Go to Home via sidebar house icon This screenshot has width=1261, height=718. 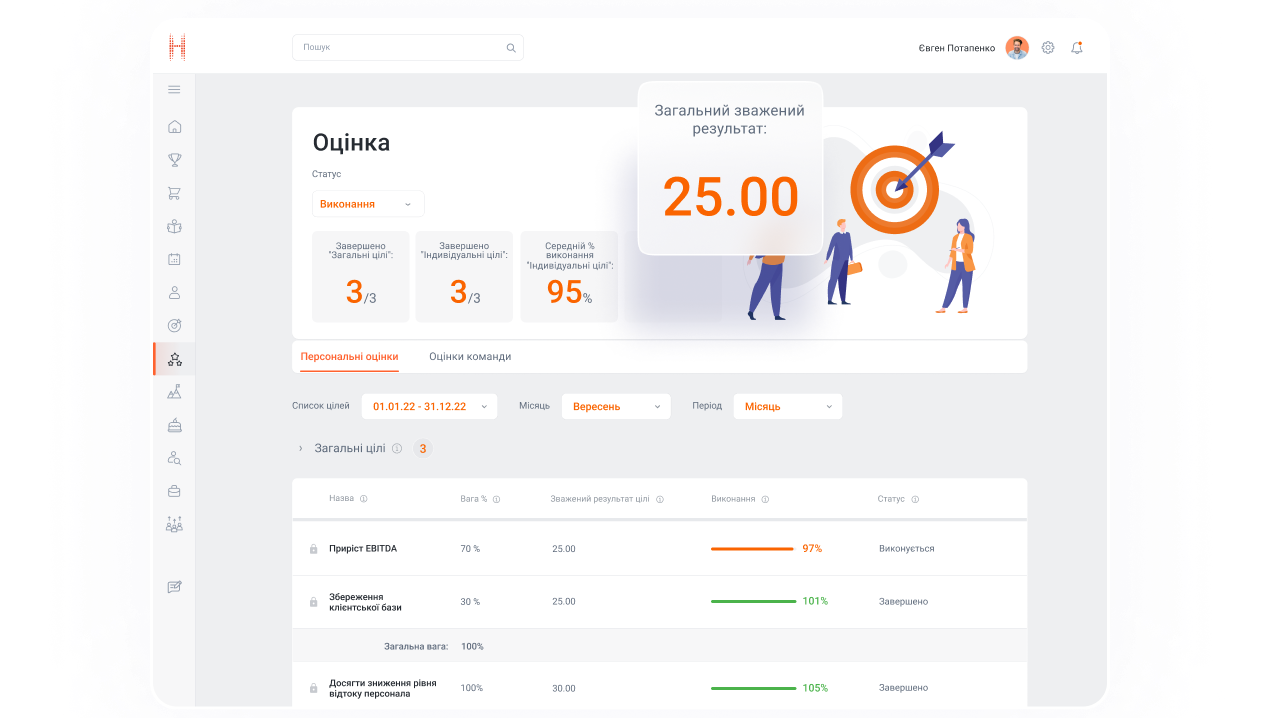(174, 127)
